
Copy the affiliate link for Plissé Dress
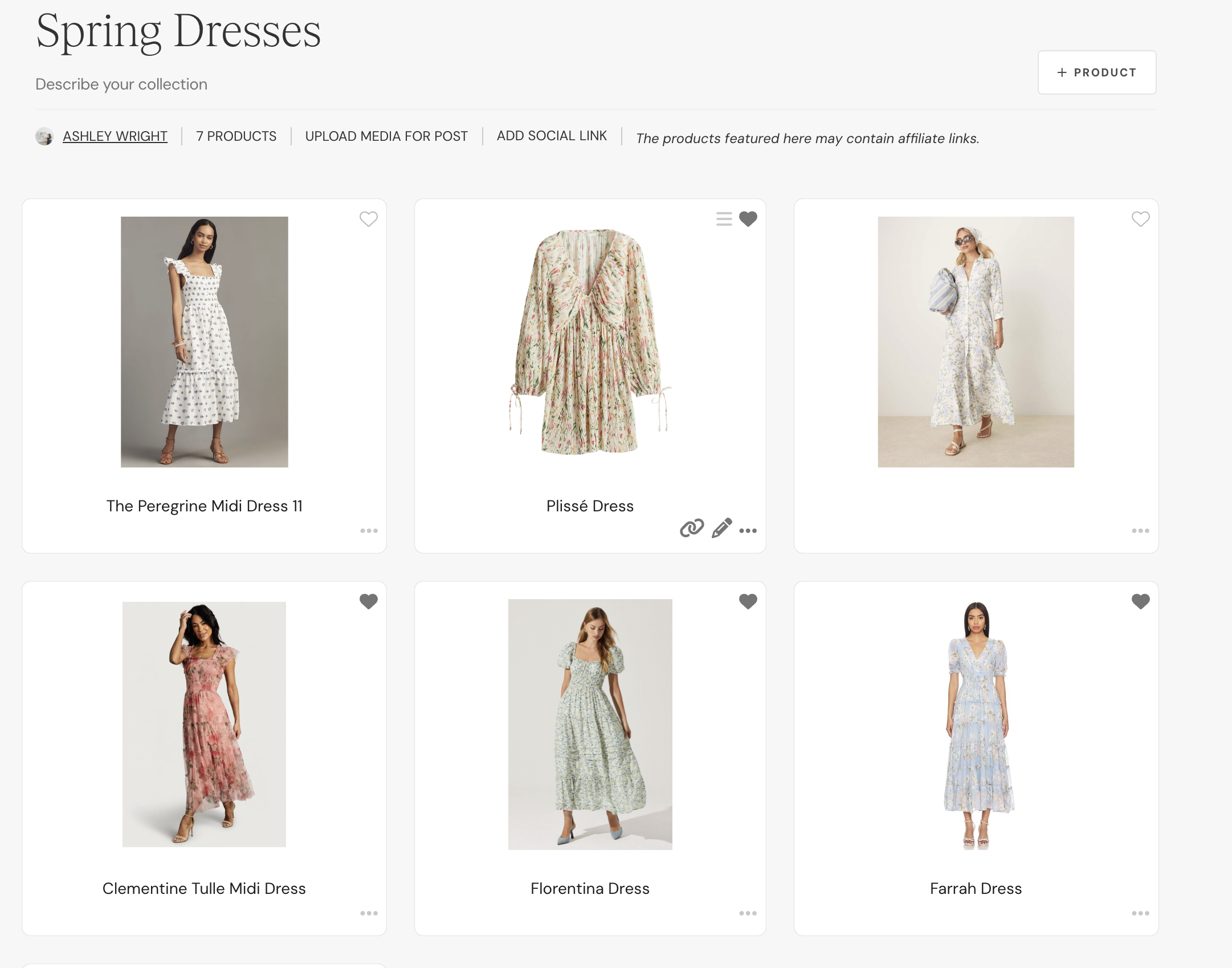[x=691, y=530]
